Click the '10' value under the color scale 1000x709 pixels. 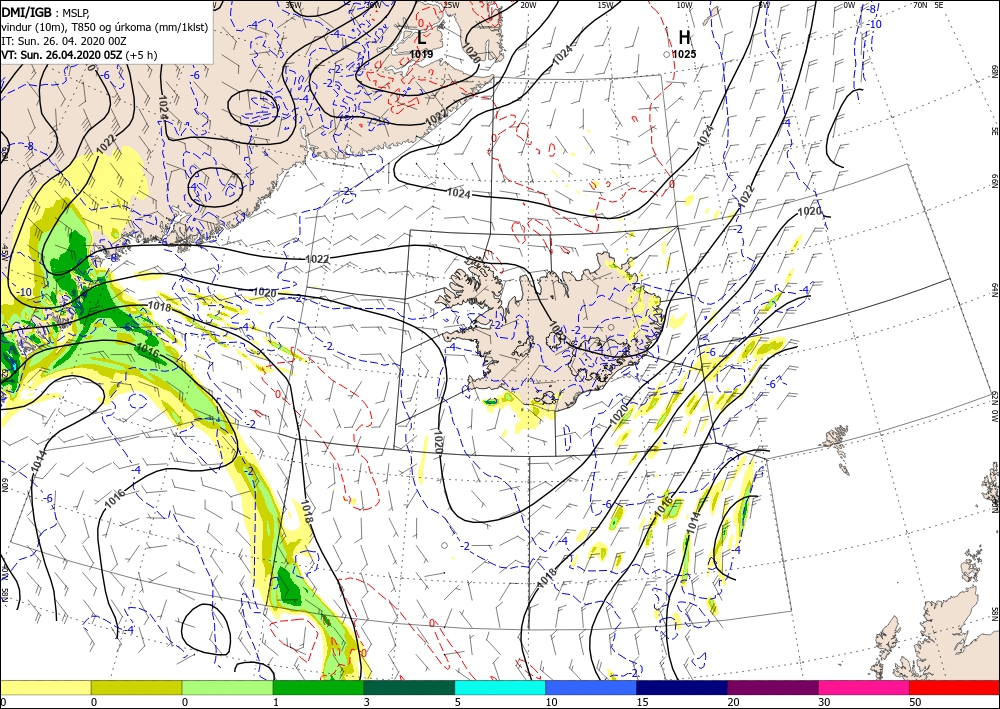pyautogui.click(x=551, y=702)
